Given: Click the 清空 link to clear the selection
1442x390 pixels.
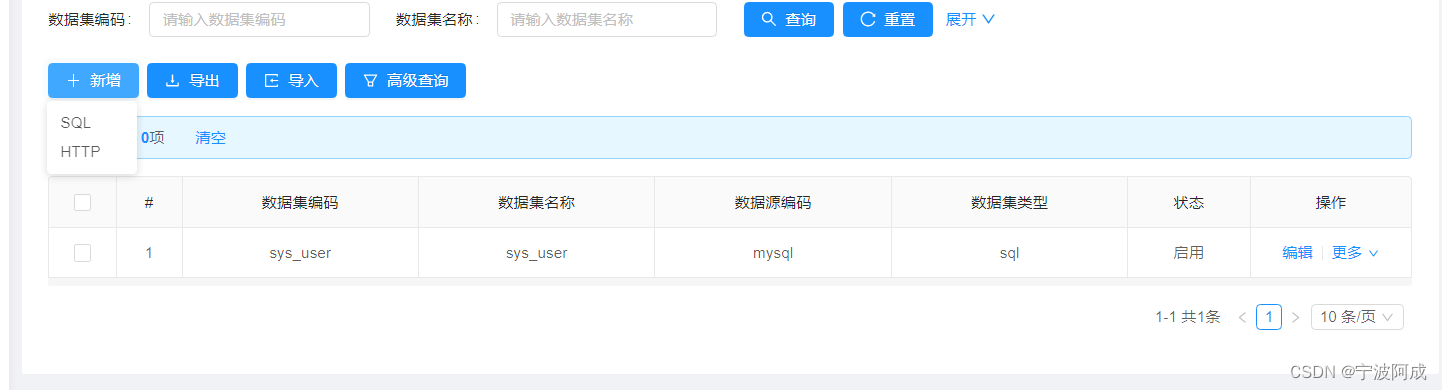Looking at the screenshot, I should [x=211, y=138].
